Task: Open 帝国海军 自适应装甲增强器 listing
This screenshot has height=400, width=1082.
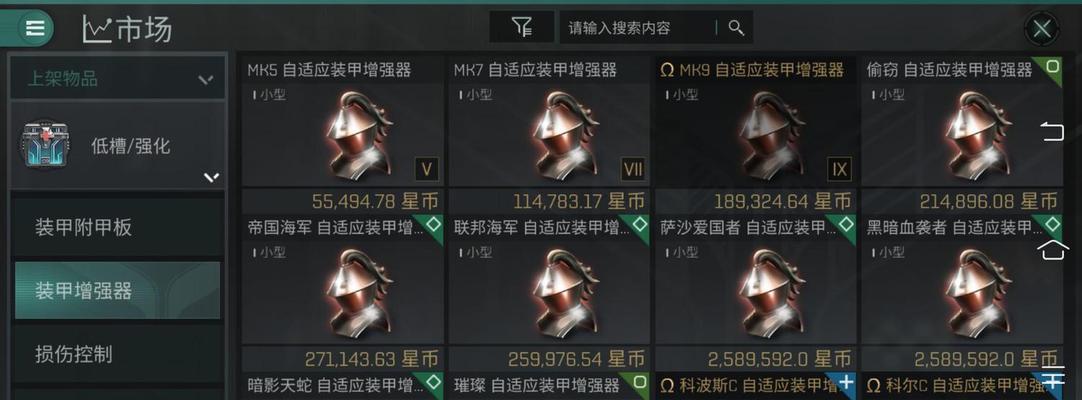Action: (342, 292)
